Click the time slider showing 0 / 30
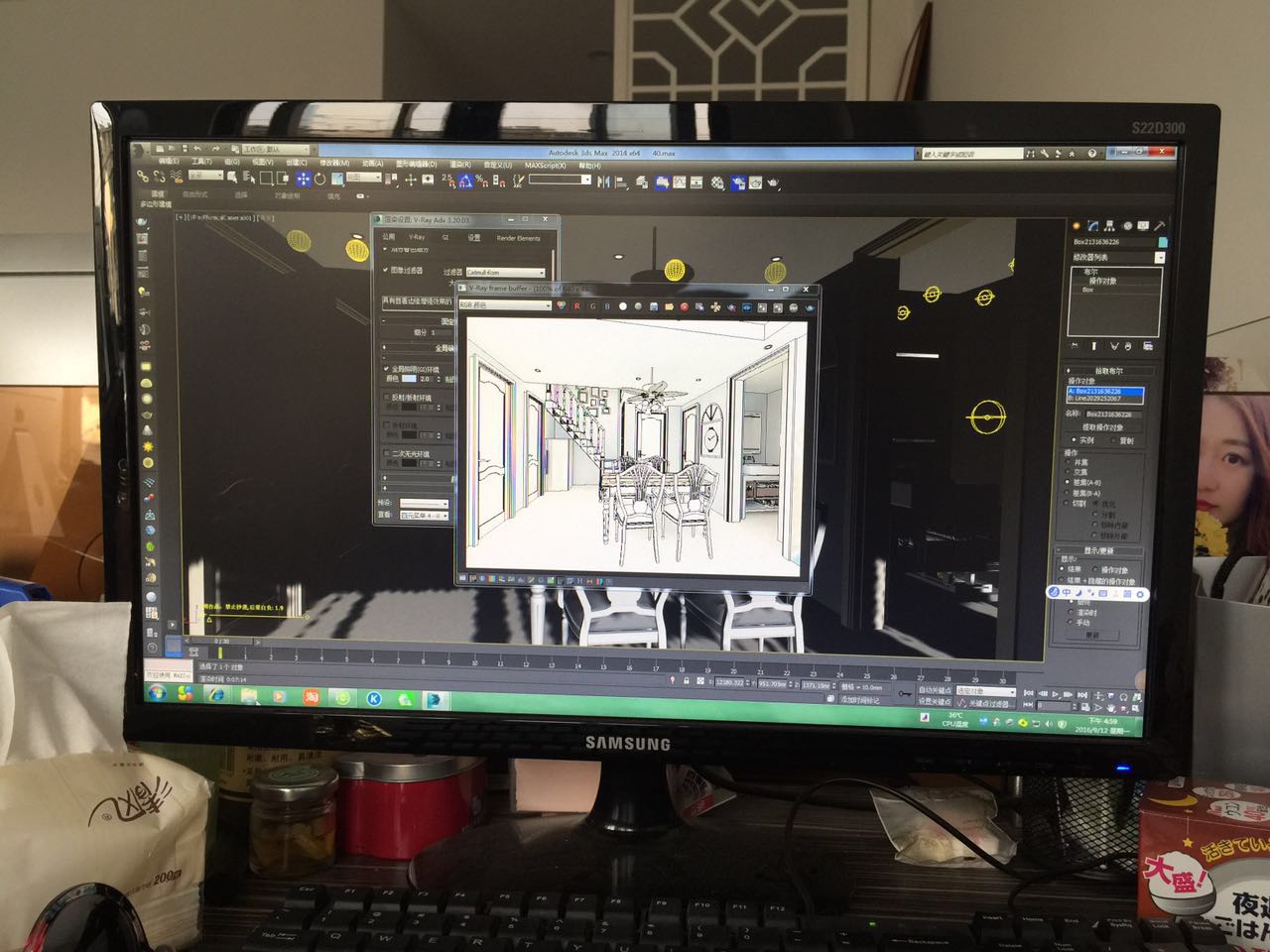Image resolution: width=1270 pixels, height=952 pixels. (222, 641)
